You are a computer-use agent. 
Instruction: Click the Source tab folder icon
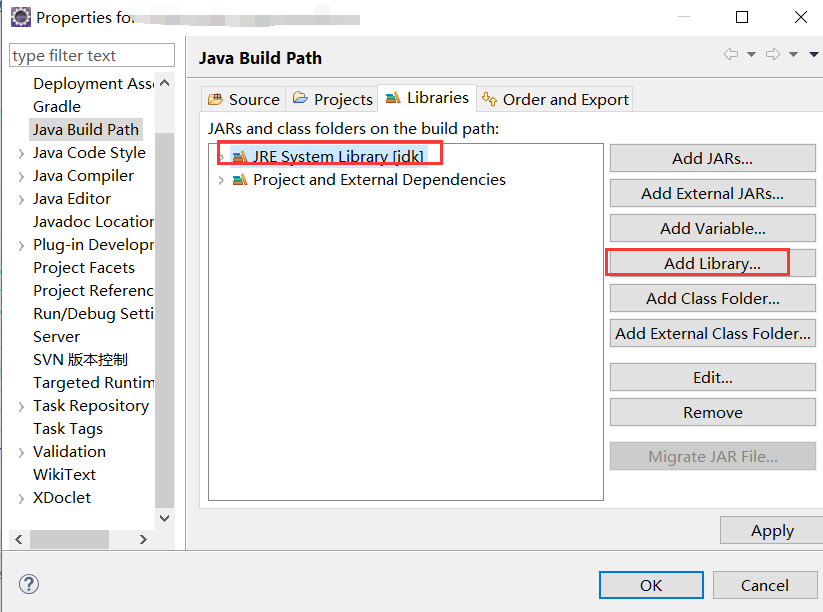point(215,99)
